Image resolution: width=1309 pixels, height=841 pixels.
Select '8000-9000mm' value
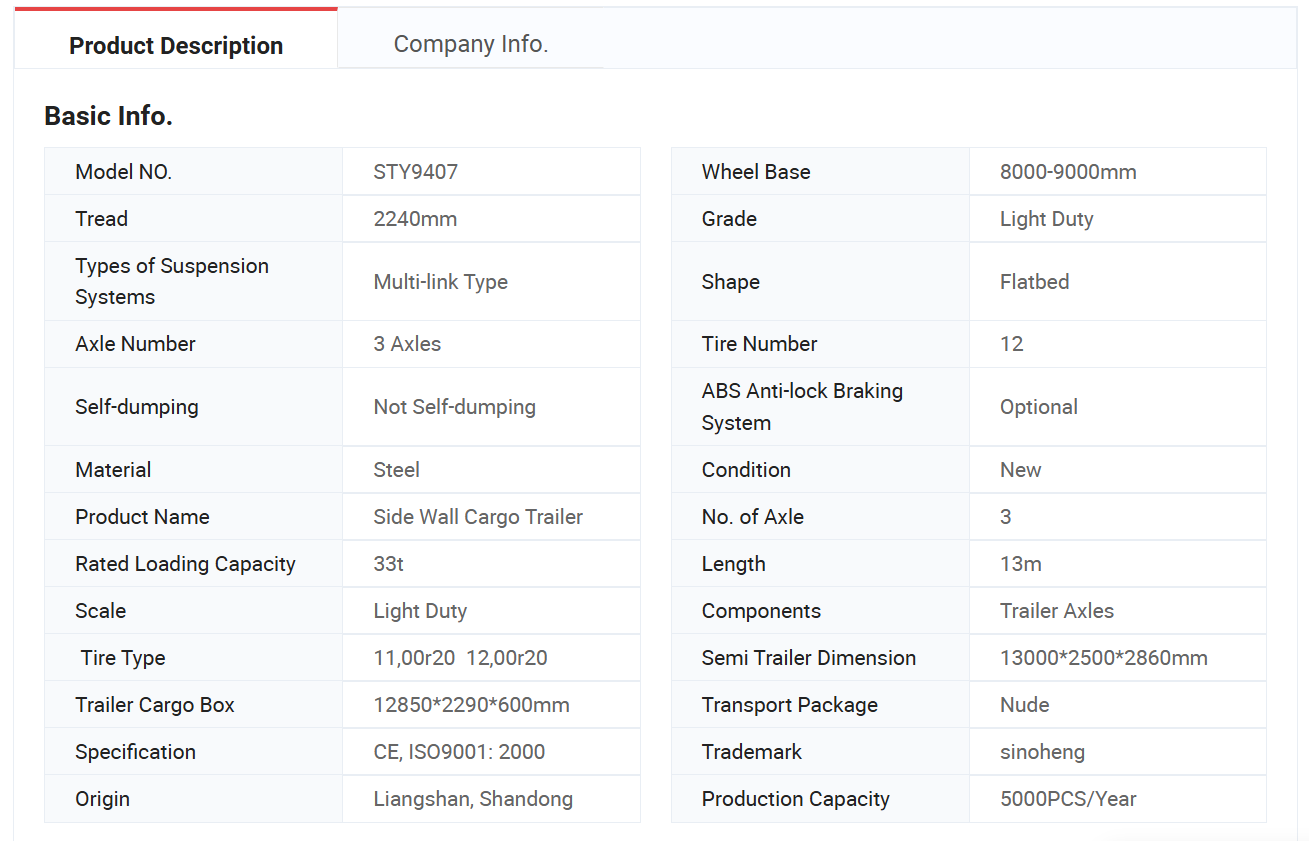[x=1069, y=172]
